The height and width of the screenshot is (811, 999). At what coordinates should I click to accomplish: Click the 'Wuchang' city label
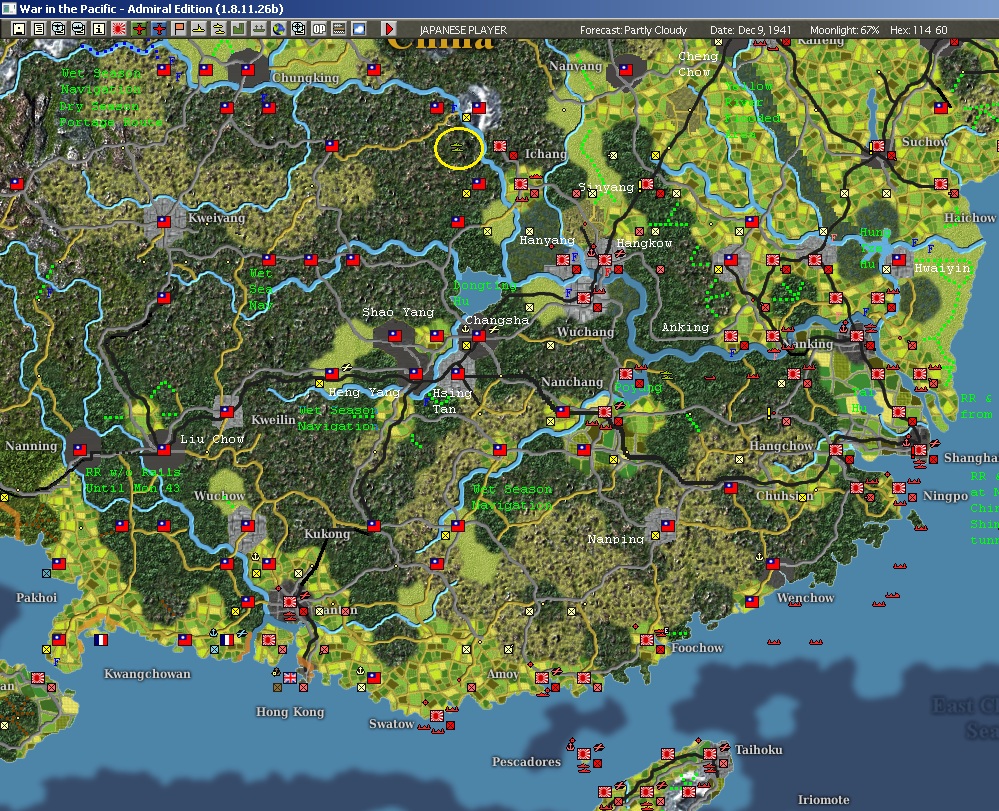585,332
